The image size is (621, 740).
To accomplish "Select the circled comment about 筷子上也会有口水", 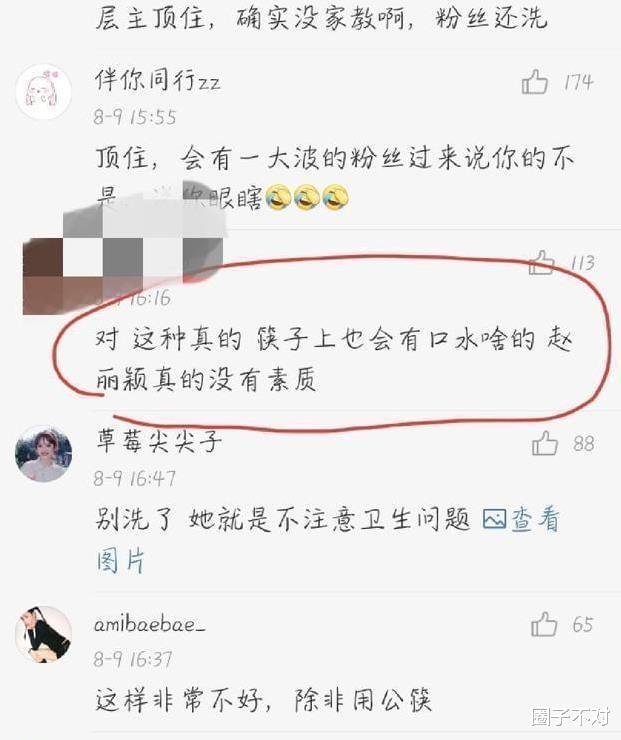I will [333, 360].
